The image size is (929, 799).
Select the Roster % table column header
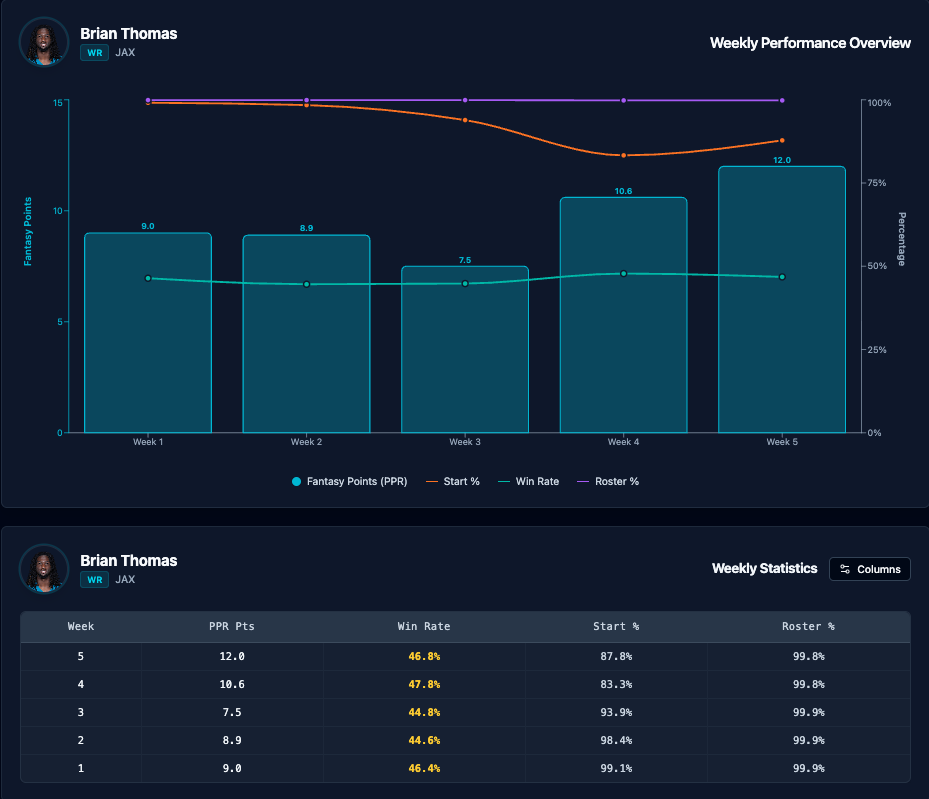pos(808,627)
